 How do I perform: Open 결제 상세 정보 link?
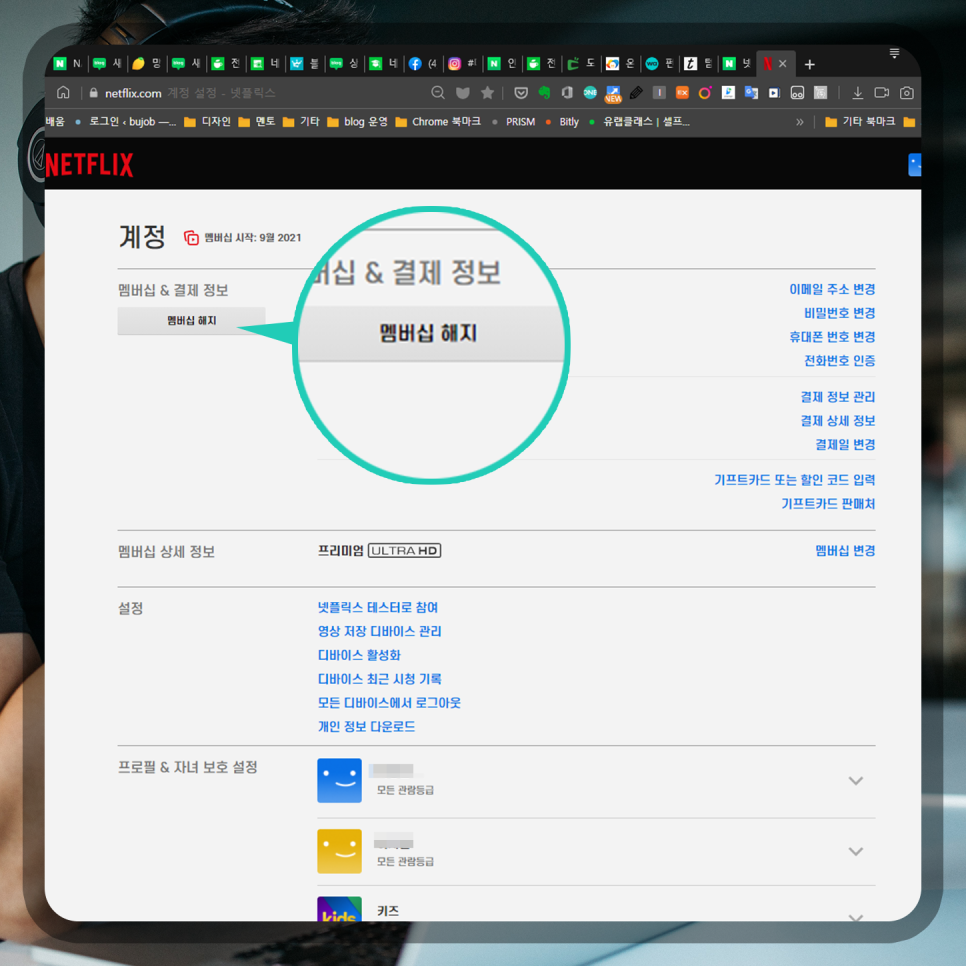coord(837,421)
